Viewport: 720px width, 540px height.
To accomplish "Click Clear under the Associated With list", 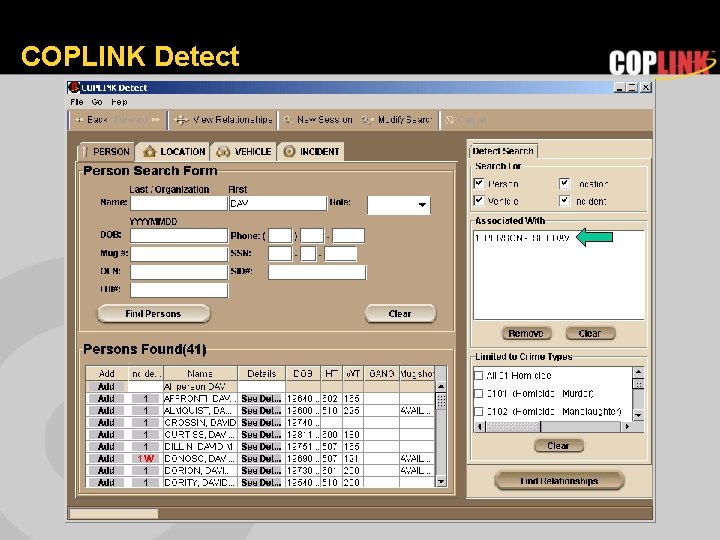I will (x=590, y=333).
